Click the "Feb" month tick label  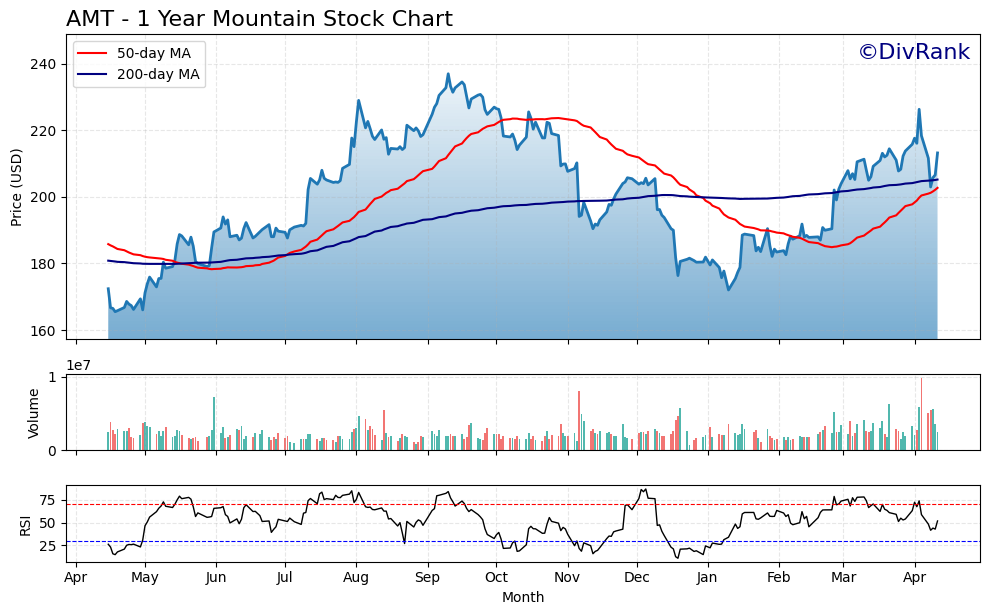(x=778, y=578)
